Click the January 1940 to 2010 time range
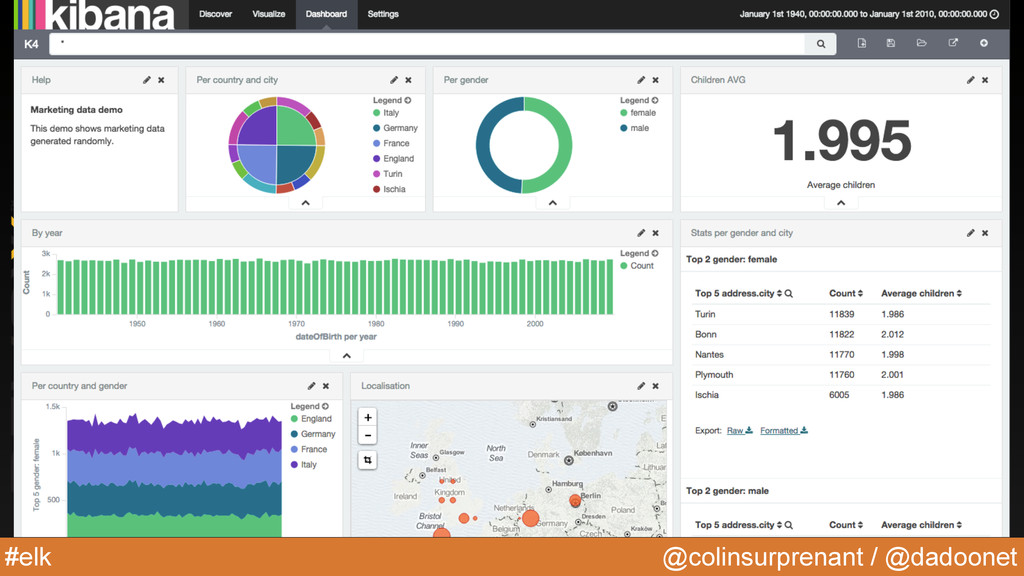 coord(863,14)
